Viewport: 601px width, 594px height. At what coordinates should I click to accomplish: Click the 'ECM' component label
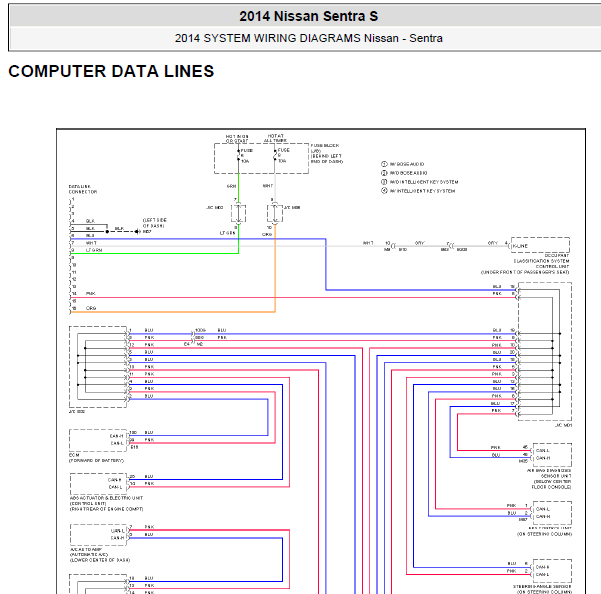point(74,455)
